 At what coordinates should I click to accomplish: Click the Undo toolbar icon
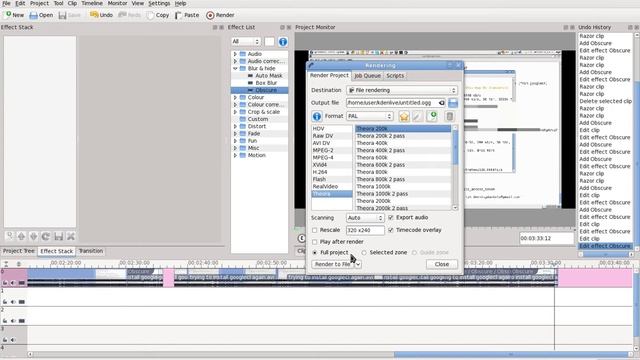(94, 15)
